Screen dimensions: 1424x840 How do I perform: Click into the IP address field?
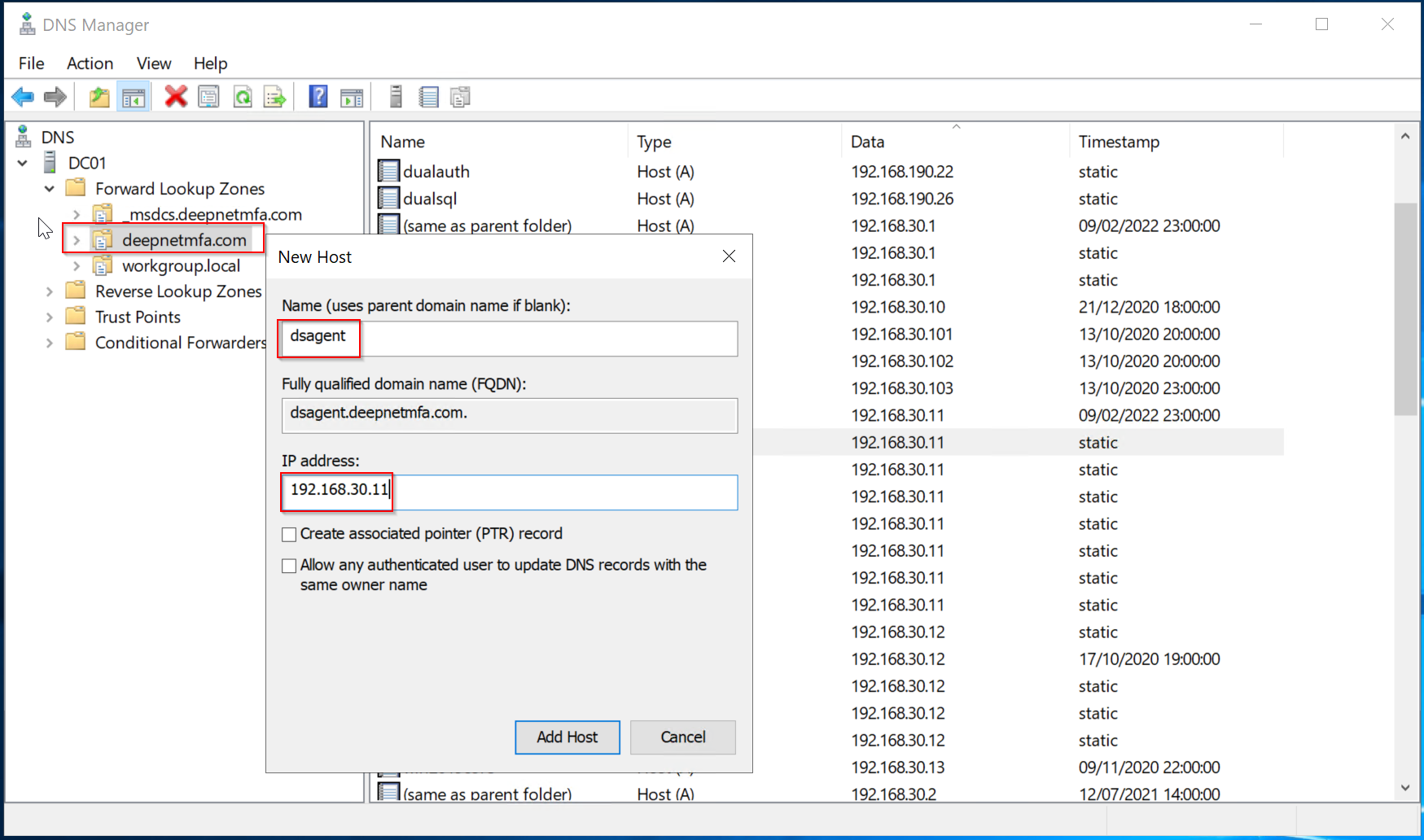coord(562,492)
